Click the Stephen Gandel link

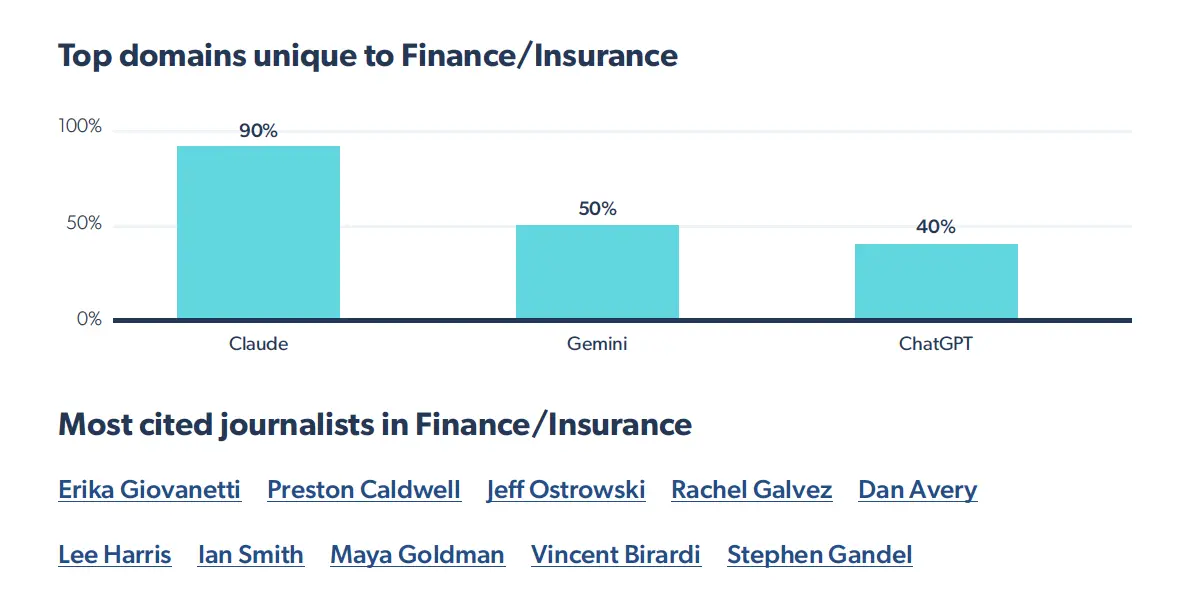coord(819,555)
